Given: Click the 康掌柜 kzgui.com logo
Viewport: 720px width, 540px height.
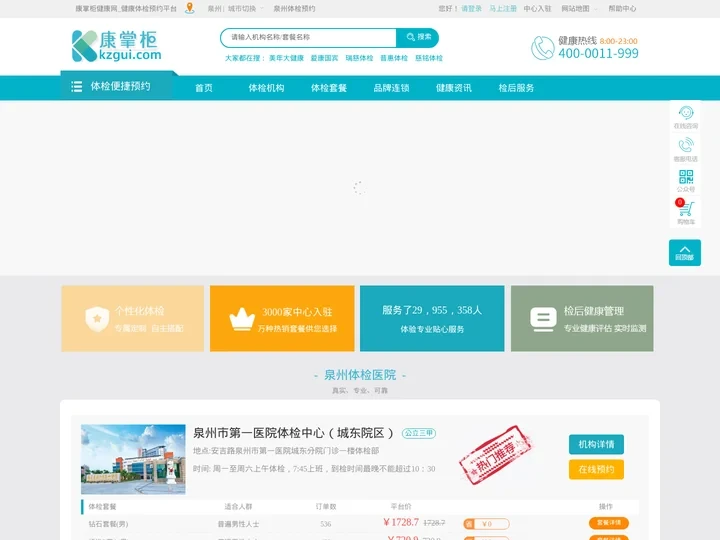Looking at the screenshot, I should (117, 46).
